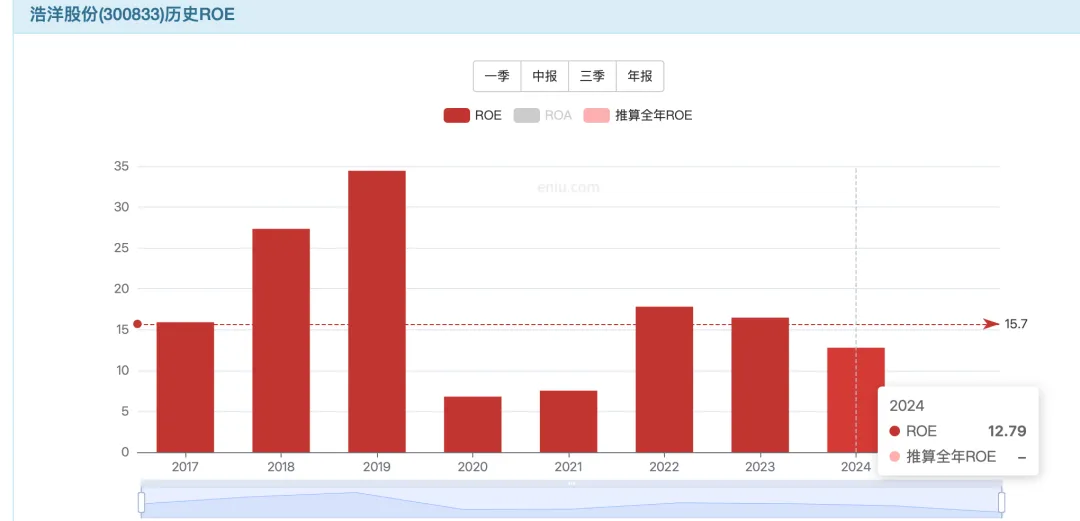
Task: Toggle the greyed ROA legend series
Action: (x=543, y=116)
